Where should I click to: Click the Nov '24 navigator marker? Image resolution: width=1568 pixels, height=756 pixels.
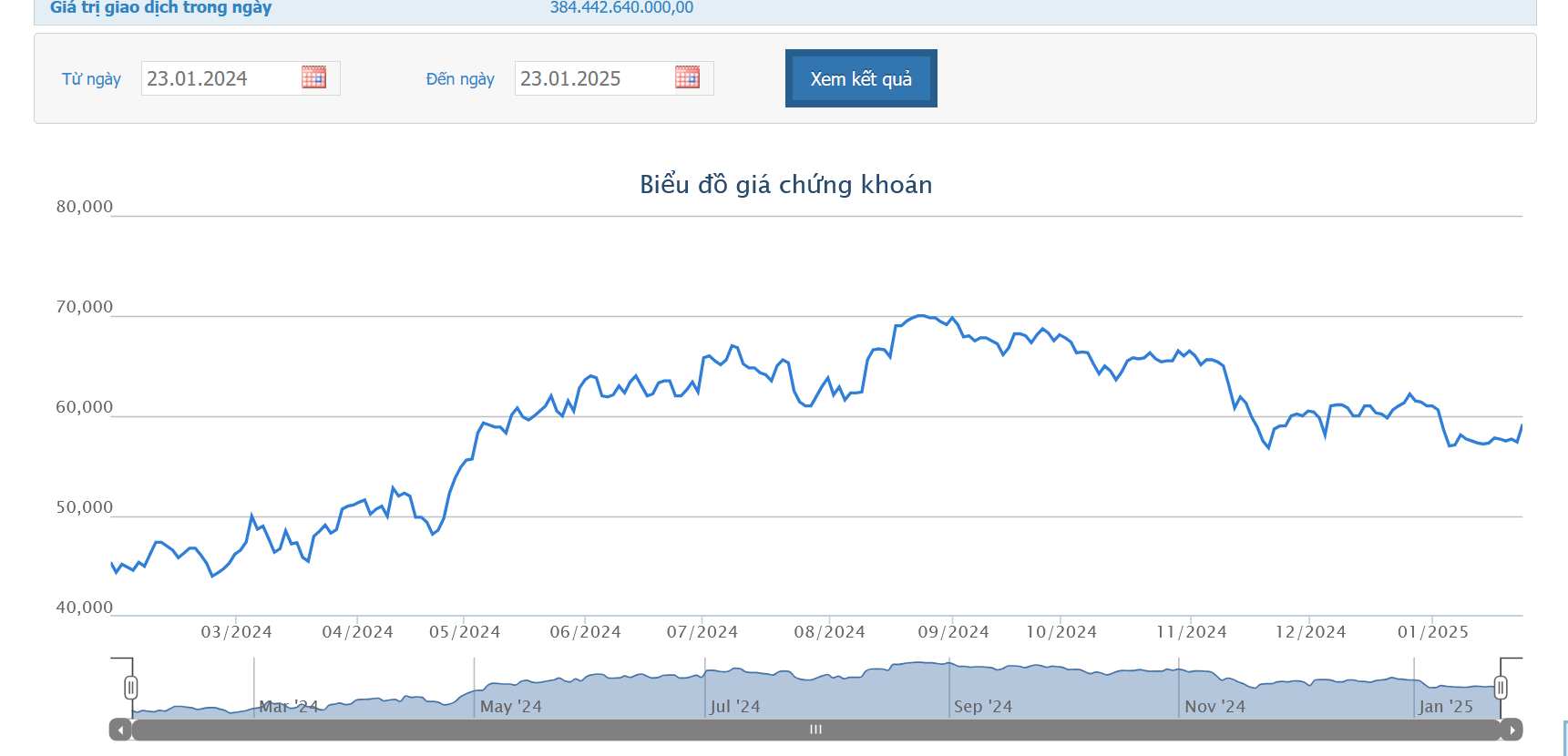click(x=1215, y=707)
